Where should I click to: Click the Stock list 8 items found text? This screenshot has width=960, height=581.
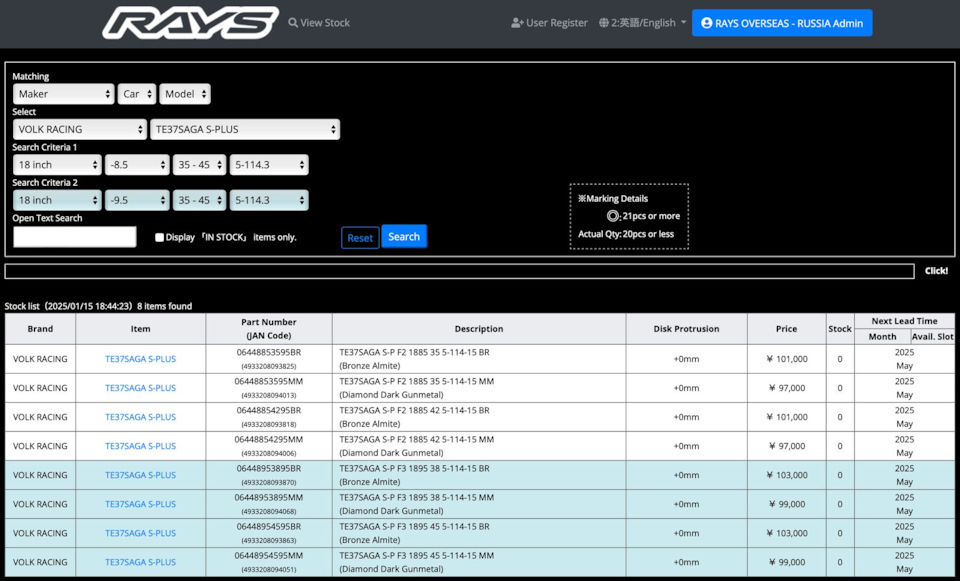(x=98, y=306)
